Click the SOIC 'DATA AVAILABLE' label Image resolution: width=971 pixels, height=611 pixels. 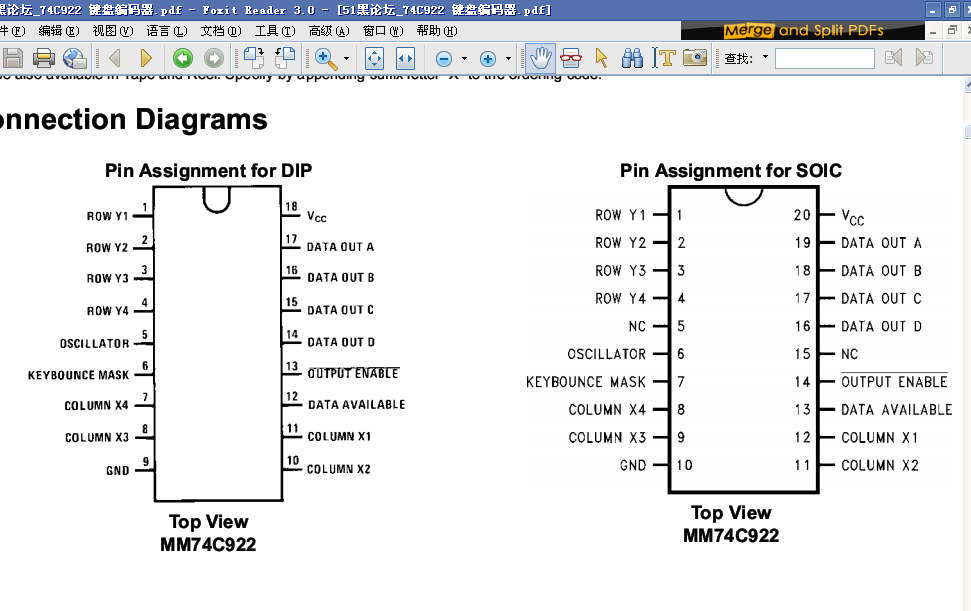897,410
